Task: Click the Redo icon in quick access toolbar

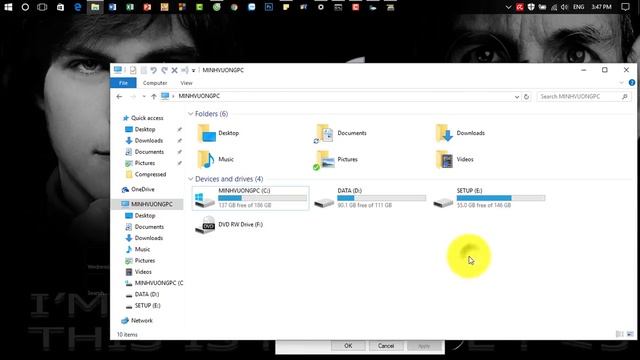Action: [164, 70]
